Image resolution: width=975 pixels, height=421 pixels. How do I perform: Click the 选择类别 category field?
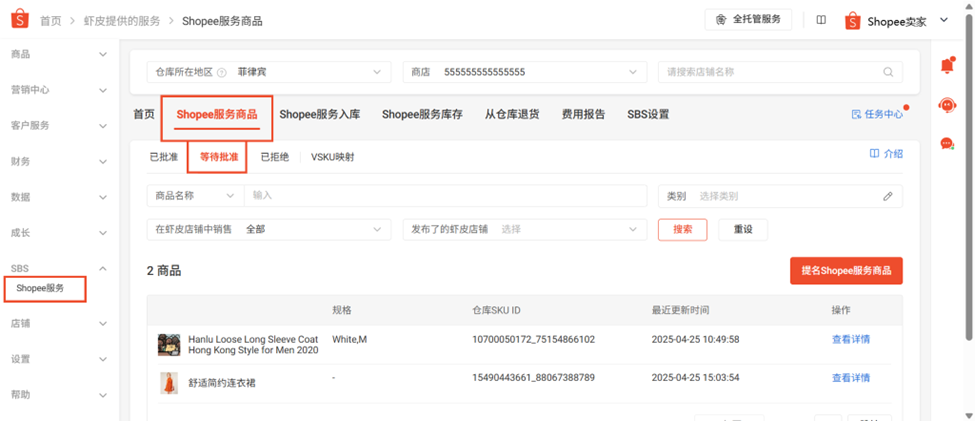point(780,197)
